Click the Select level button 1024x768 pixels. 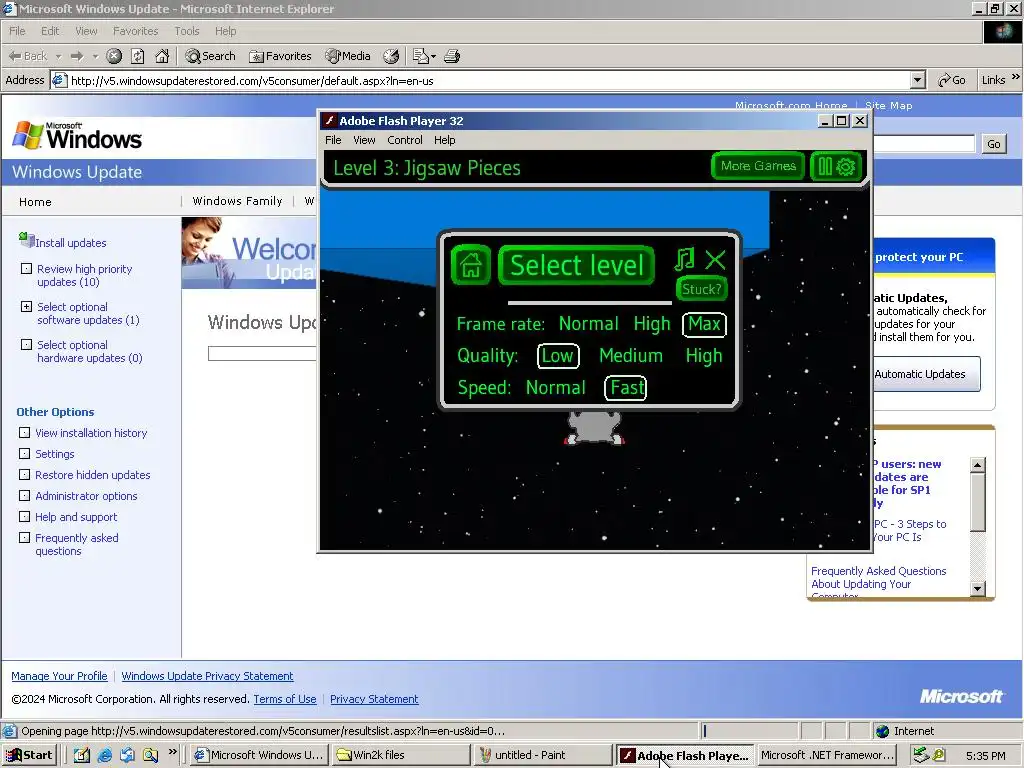[577, 265]
